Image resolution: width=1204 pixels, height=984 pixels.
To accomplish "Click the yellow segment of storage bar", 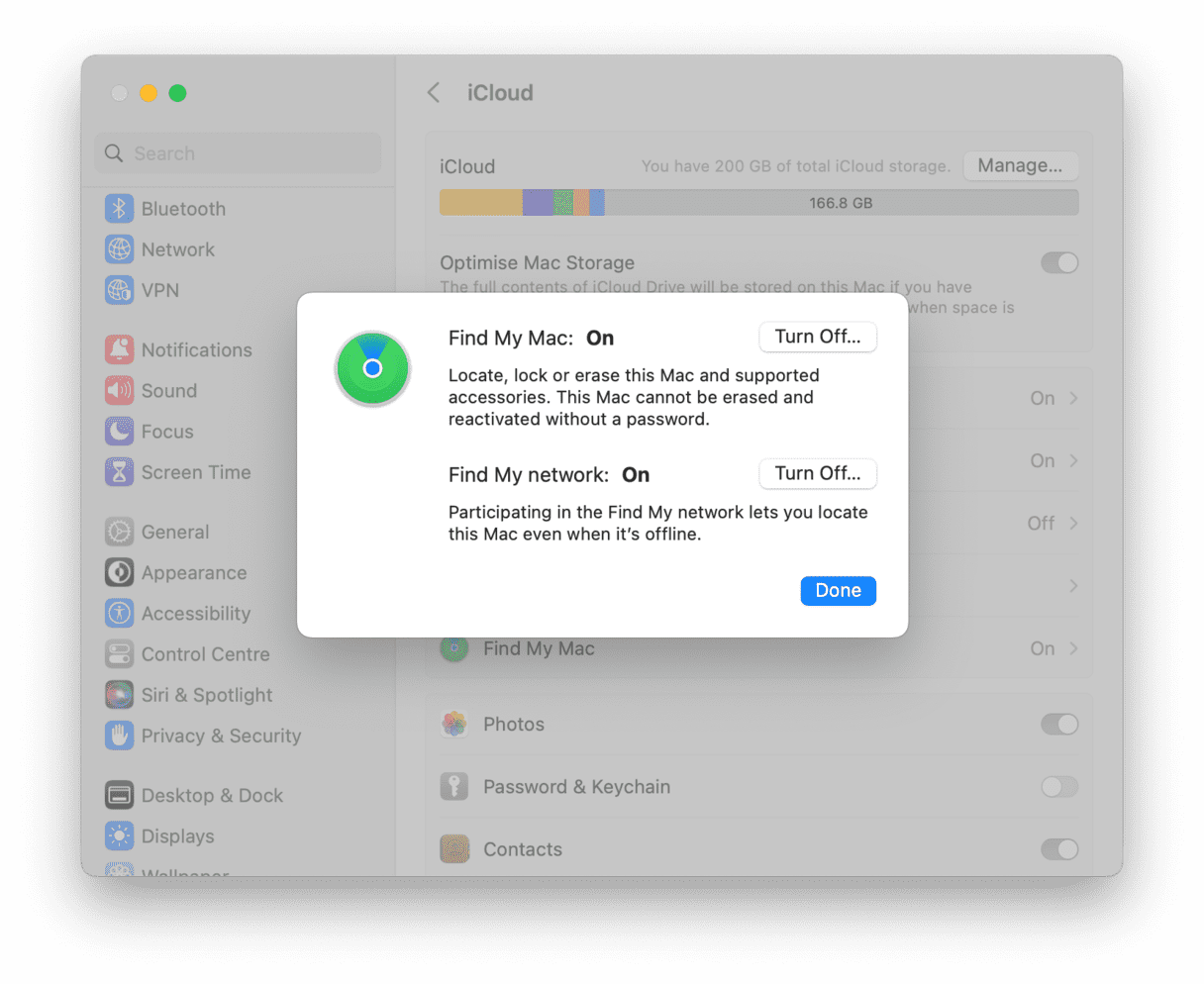I will point(480,203).
